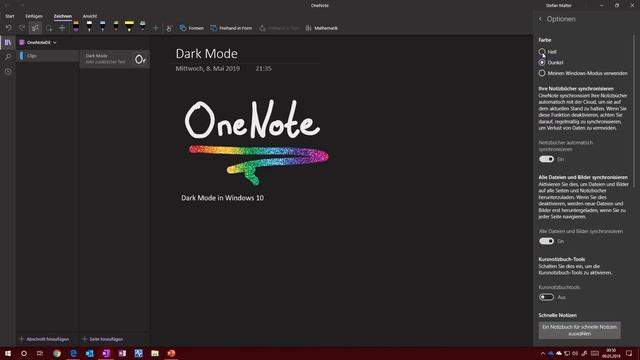640x360 pixels.
Task: Redo the last action
Action: coord(22,28)
